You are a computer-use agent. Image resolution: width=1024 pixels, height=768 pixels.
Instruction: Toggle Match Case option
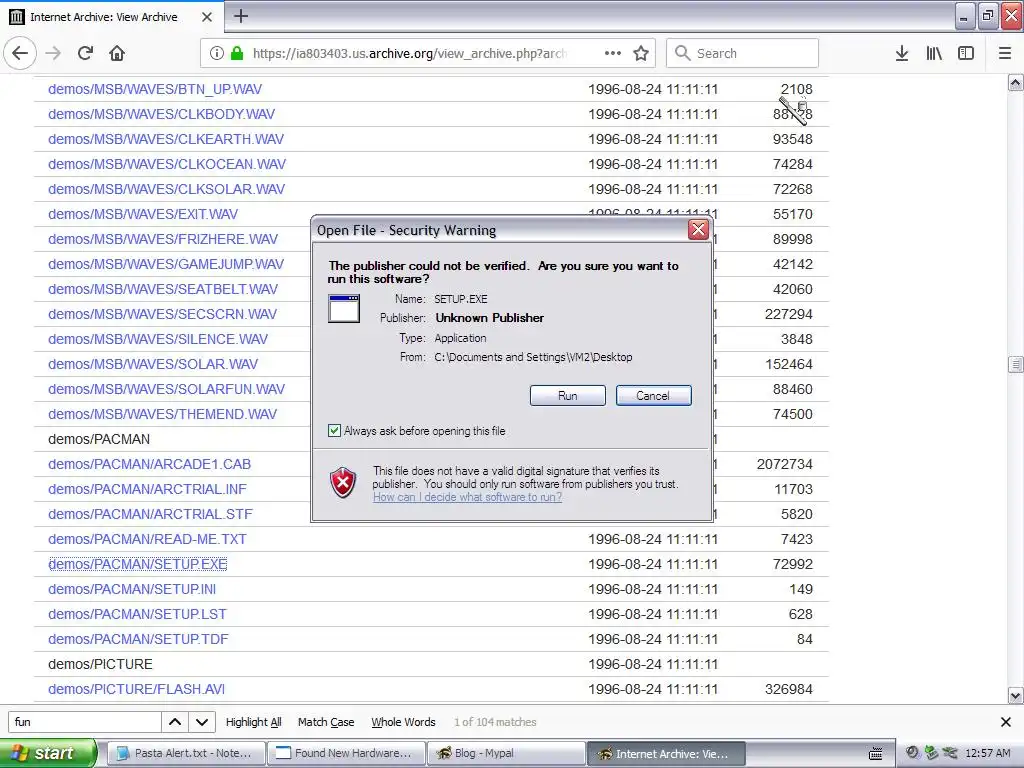(326, 722)
